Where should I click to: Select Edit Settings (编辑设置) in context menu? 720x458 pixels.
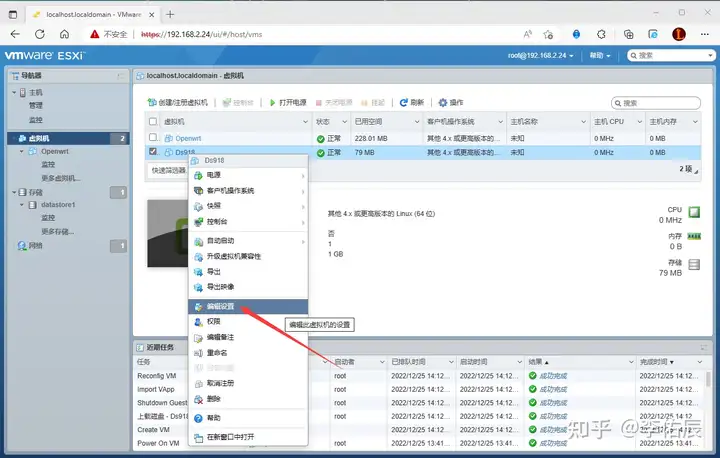(x=248, y=306)
